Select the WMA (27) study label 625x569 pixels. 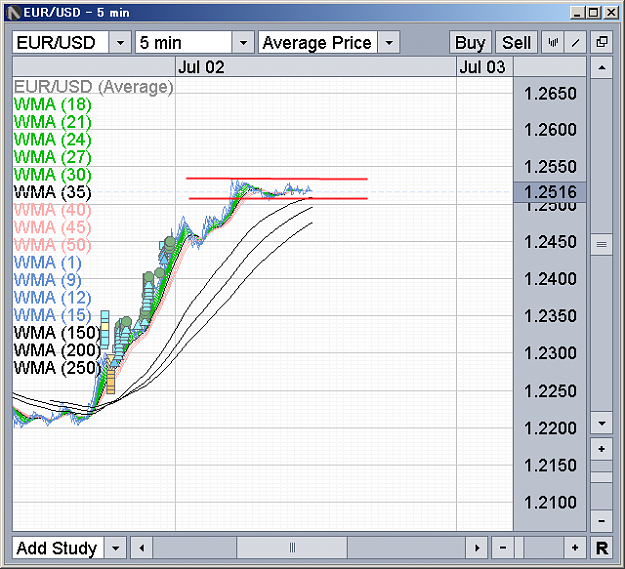point(53,157)
